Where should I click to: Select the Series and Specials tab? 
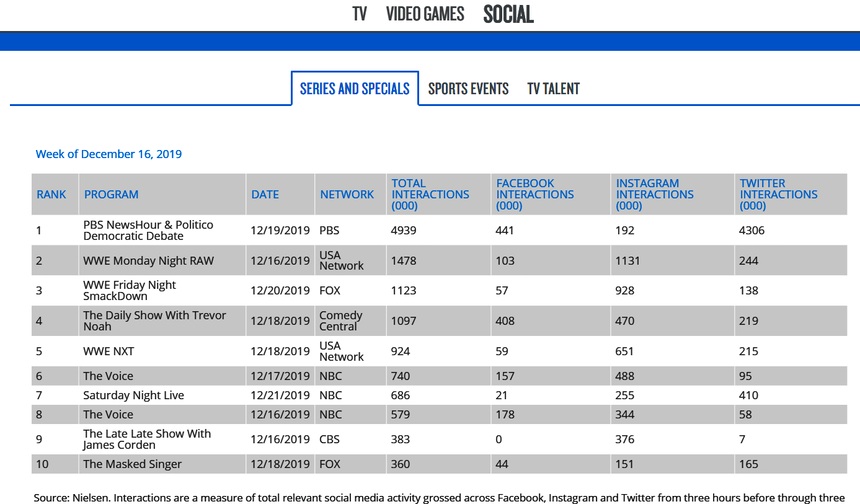click(x=354, y=89)
